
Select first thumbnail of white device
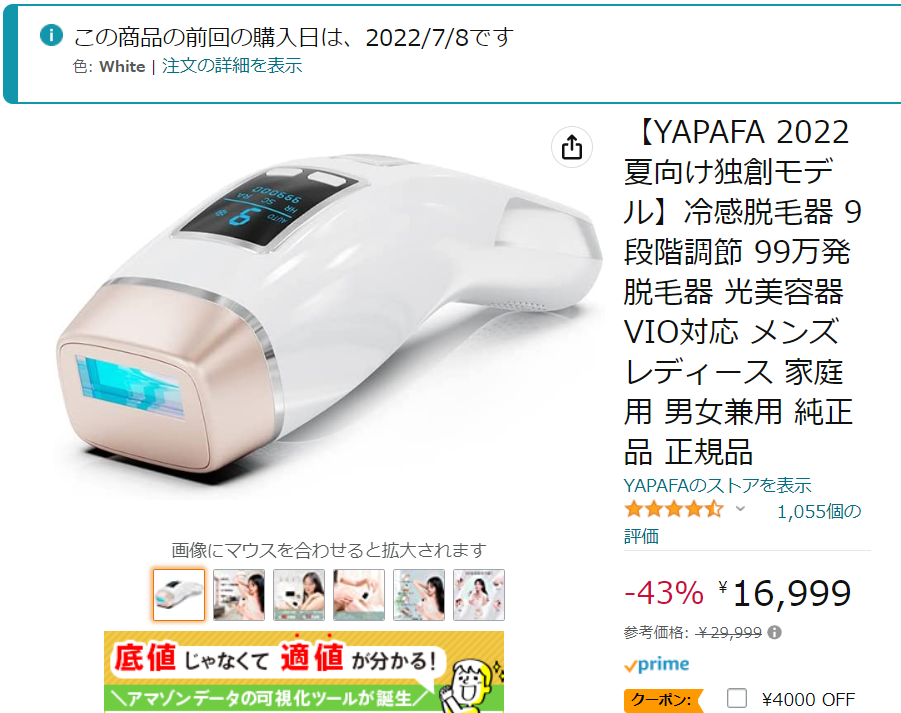pos(179,595)
